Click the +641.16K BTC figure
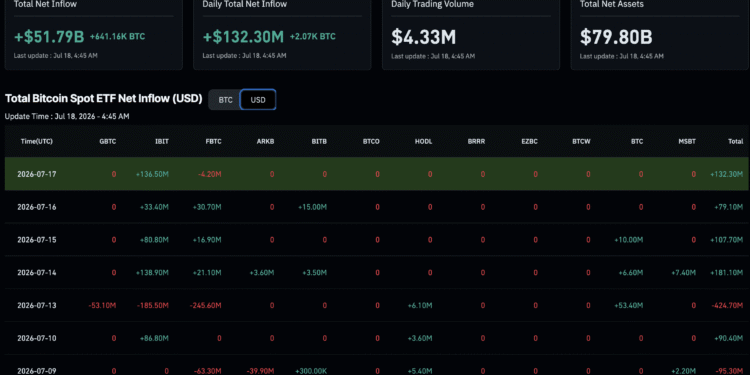 pyautogui.click(x=117, y=36)
